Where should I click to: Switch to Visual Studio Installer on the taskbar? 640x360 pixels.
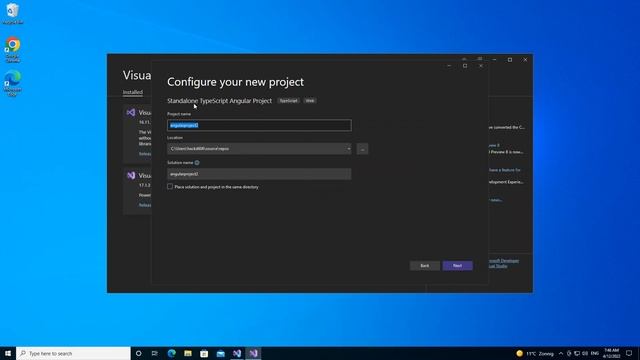[x=237, y=353]
